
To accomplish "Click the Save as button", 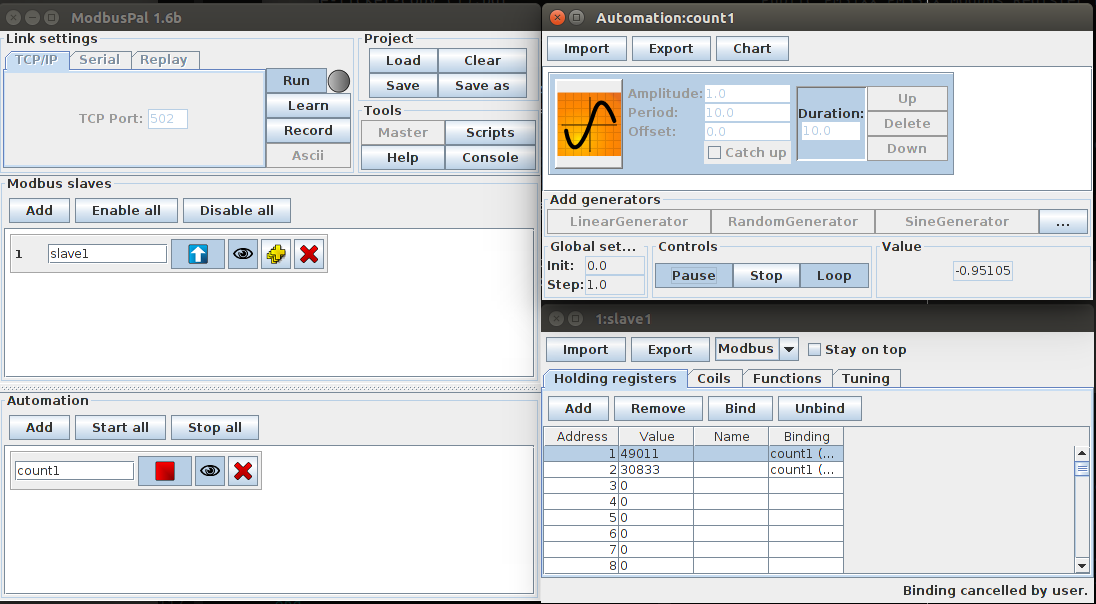I will [x=482, y=85].
